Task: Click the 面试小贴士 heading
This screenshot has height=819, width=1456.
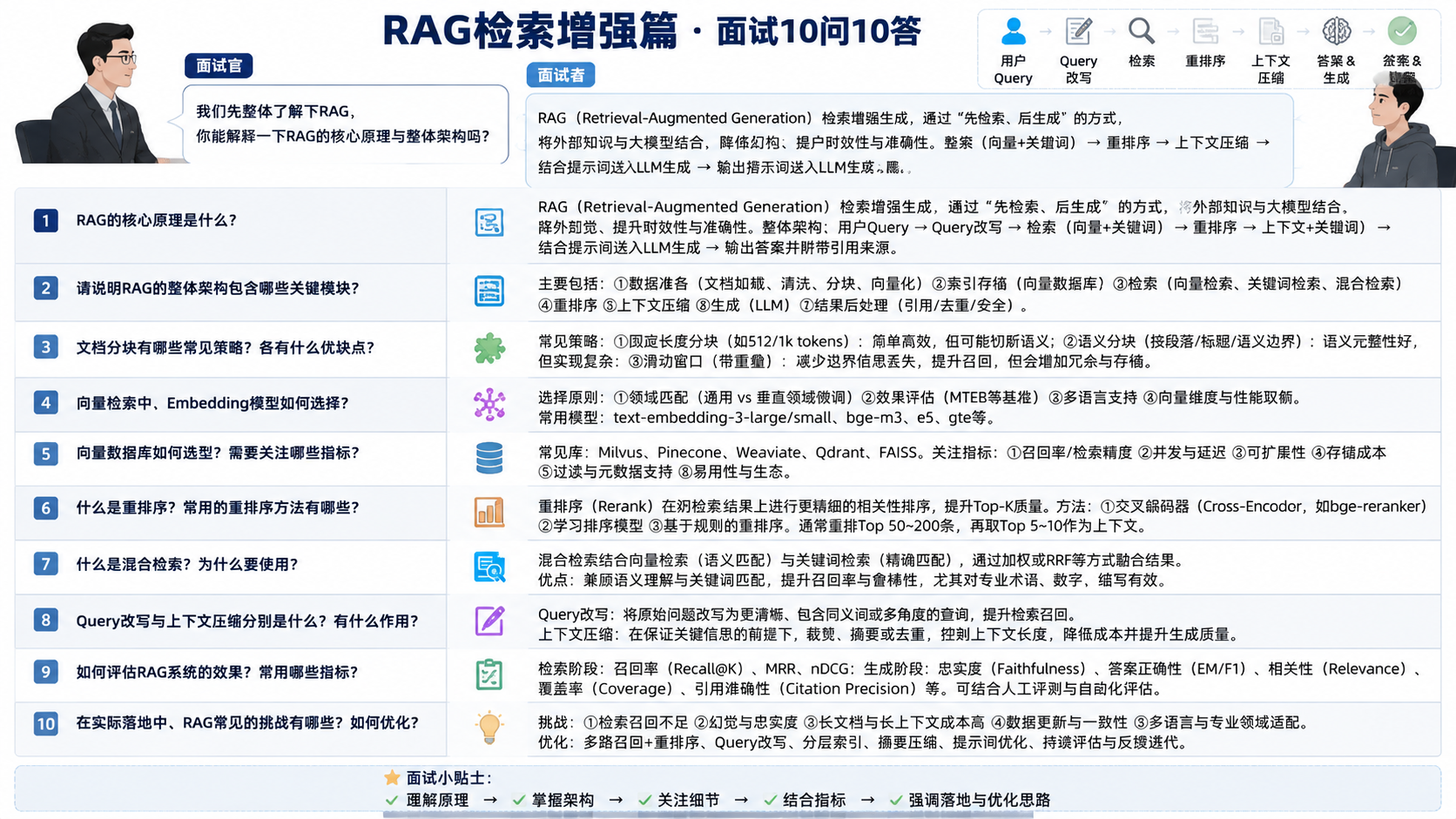Action: (x=449, y=778)
